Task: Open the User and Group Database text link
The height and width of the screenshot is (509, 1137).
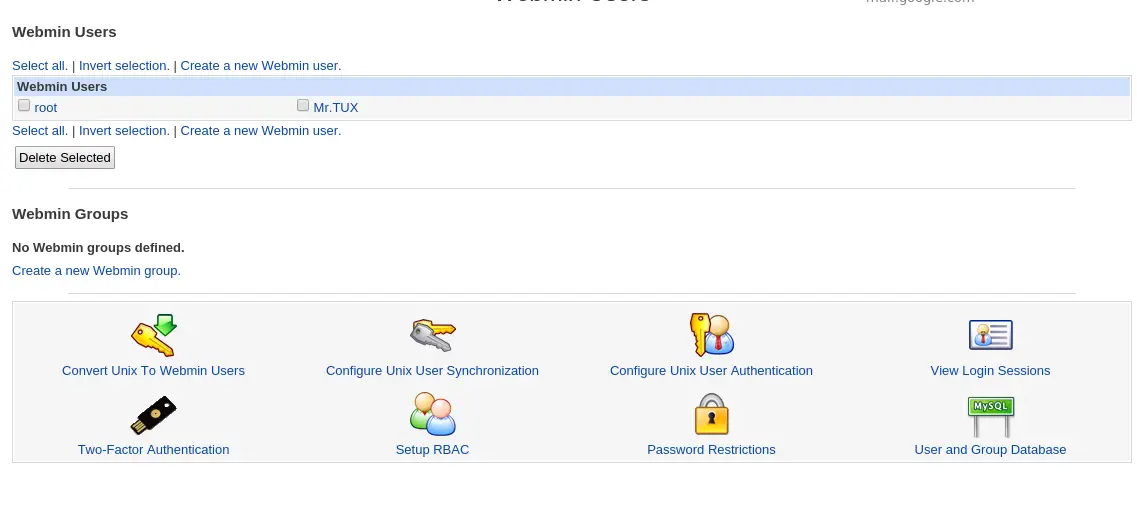Action: 991,450
